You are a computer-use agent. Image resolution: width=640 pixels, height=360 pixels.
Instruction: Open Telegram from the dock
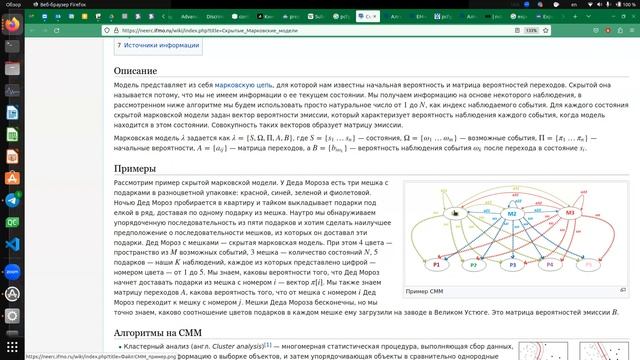(x=12, y=200)
